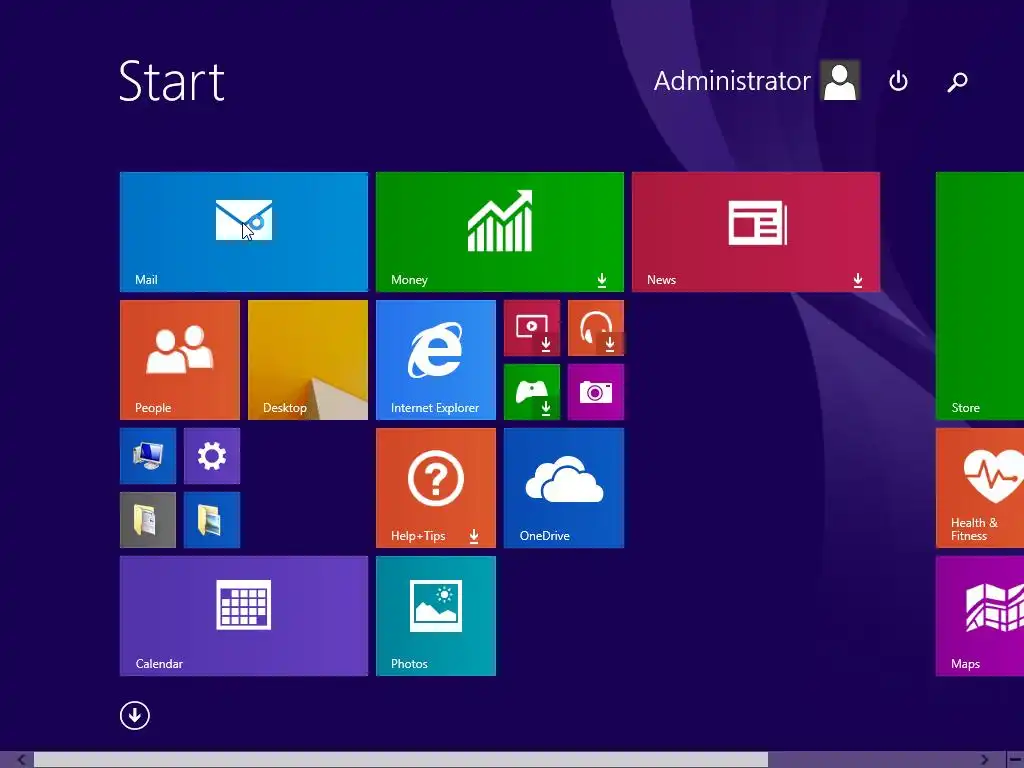Click the scrollbar right arrow
This screenshot has width=1024, height=768.
pos(984,760)
